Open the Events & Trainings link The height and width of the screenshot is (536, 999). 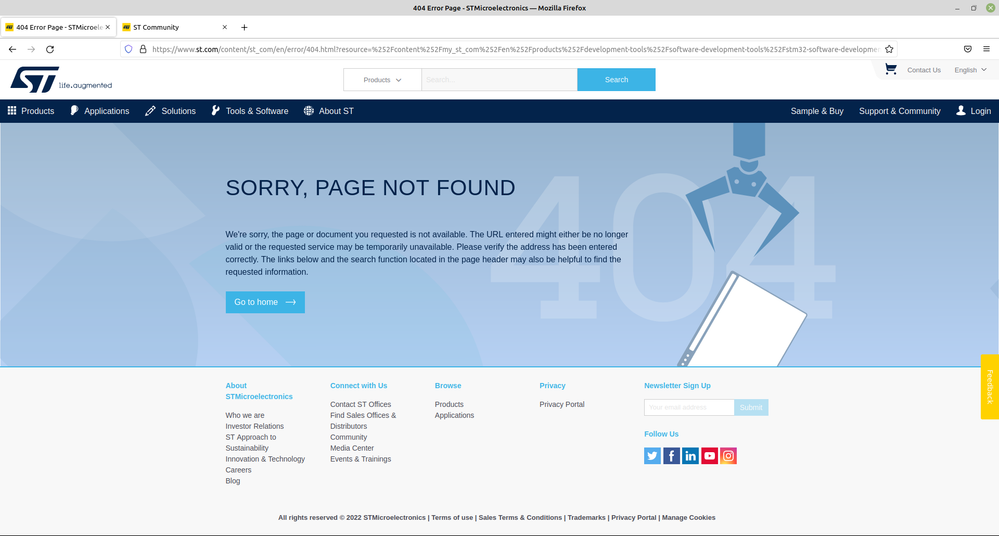(x=361, y=459)
